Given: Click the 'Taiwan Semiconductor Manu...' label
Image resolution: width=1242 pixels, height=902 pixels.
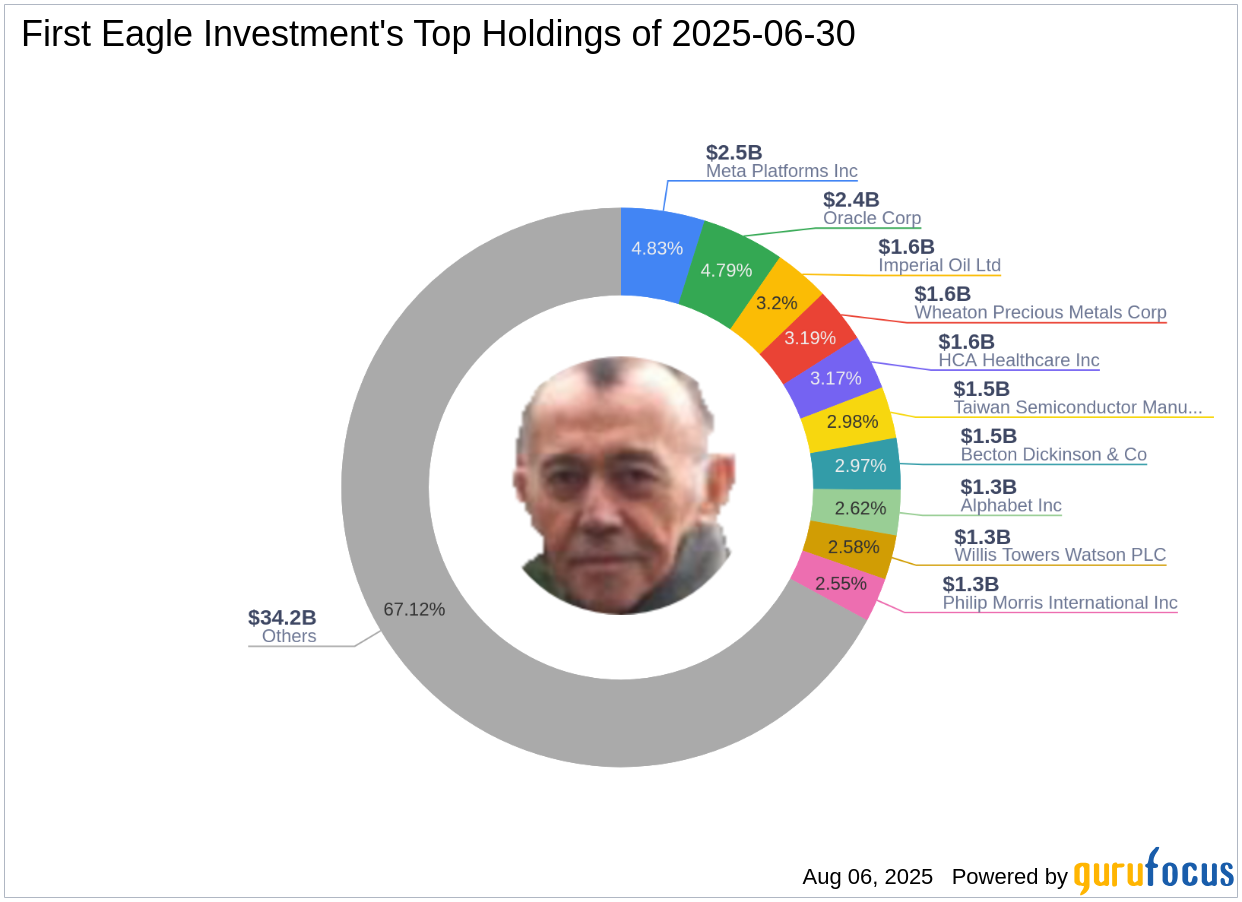Looking at the screenshot, I should (1078, 407).
